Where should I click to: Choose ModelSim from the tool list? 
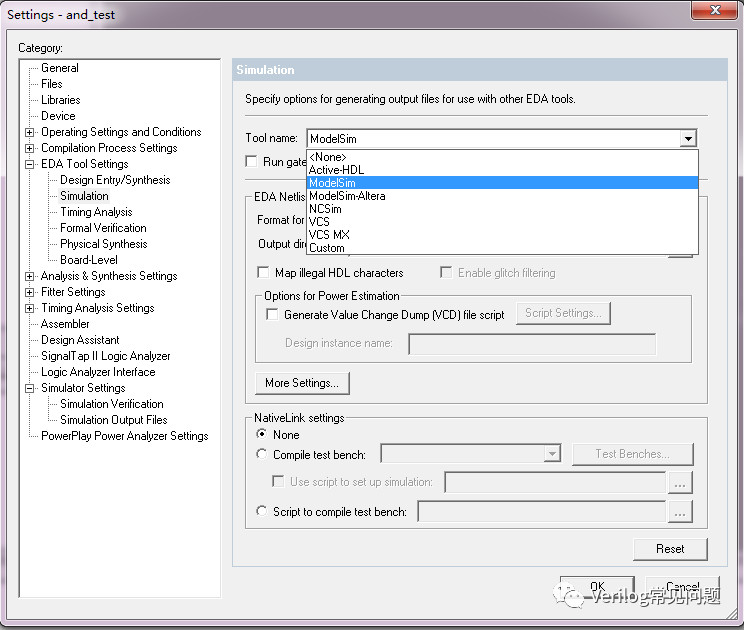click(x=502, y=183)
